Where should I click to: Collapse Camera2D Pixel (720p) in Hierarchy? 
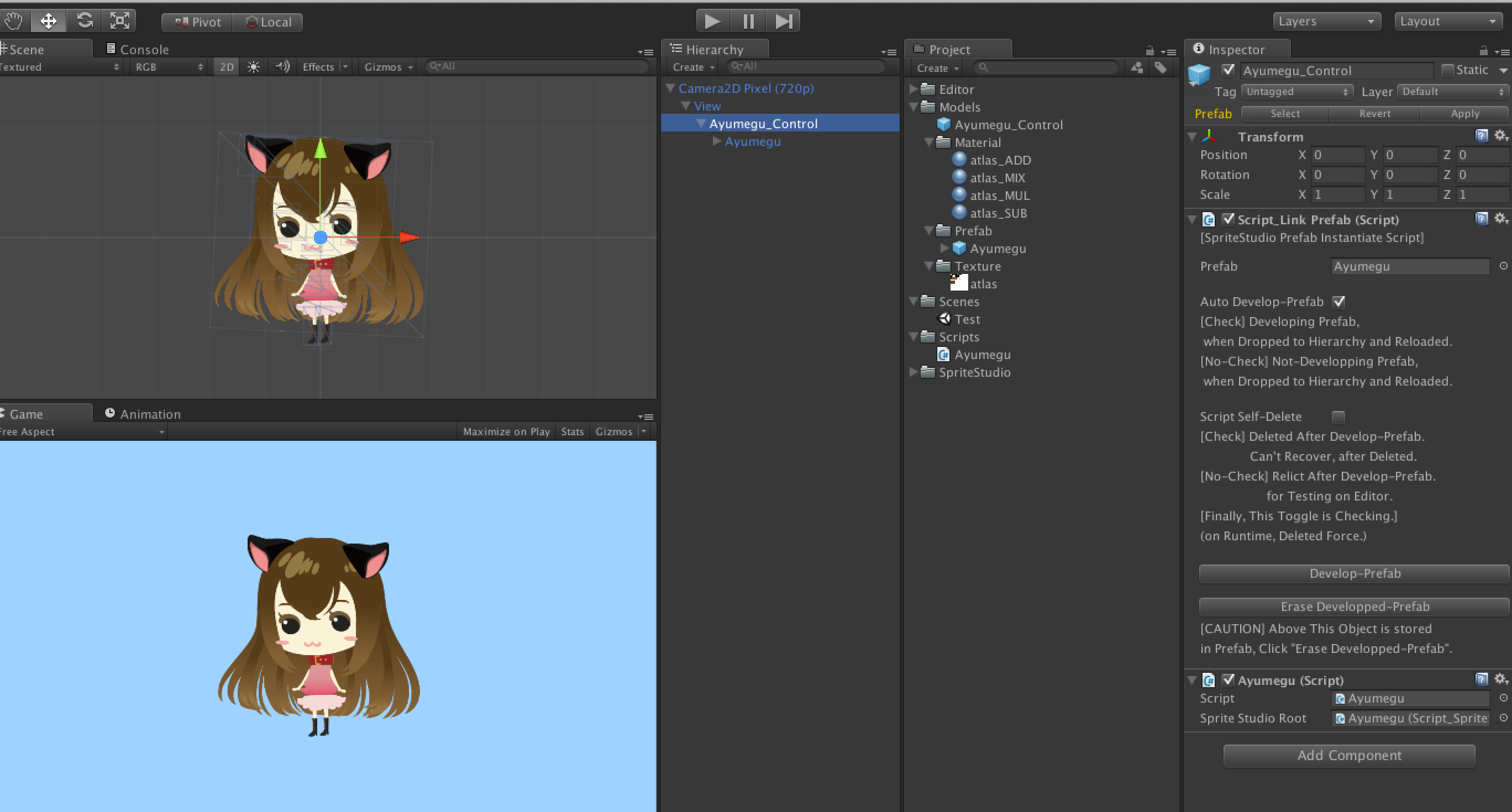coord(670,88)
